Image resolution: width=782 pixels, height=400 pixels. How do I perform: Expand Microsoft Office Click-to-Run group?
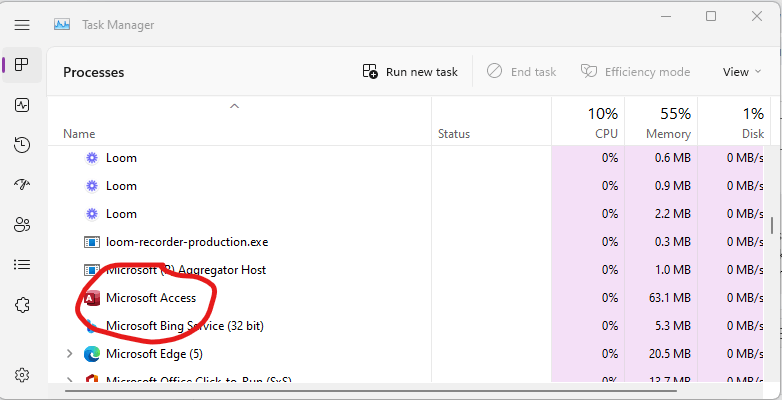click(70, 381)
